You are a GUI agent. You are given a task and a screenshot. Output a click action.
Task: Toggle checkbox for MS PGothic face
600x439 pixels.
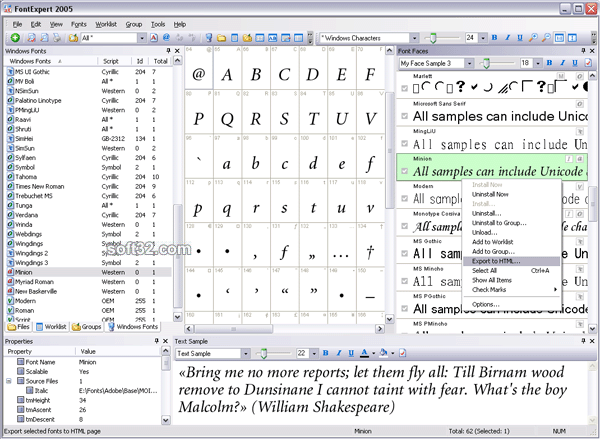(x=404, y=308)
